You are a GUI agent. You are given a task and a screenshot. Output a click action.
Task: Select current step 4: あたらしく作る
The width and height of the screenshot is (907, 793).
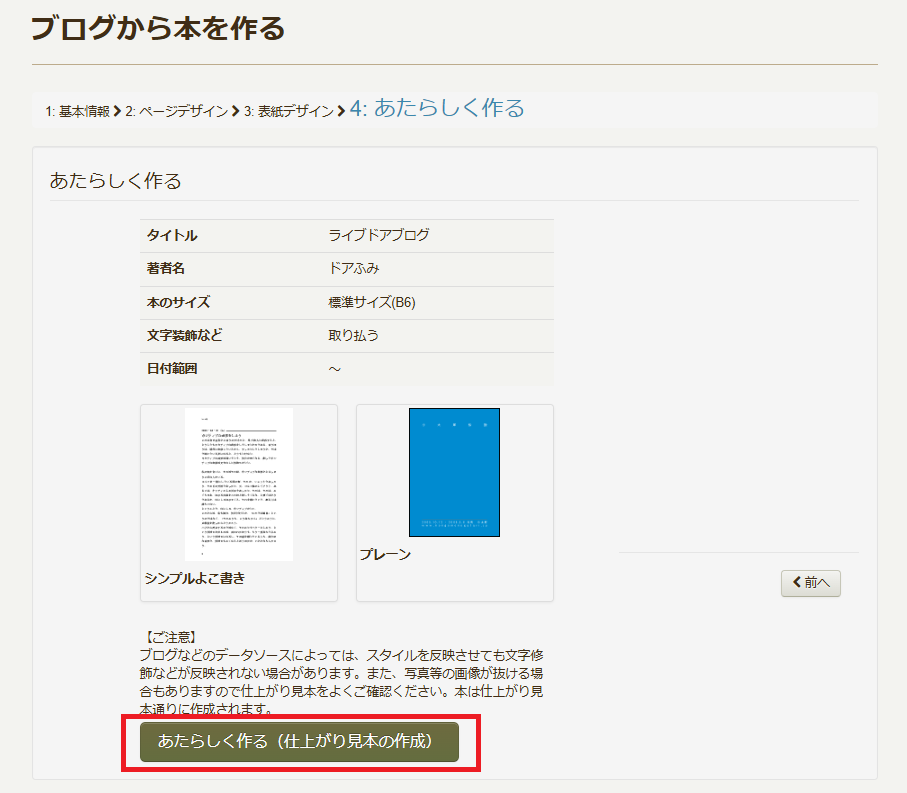pos(437,108)
